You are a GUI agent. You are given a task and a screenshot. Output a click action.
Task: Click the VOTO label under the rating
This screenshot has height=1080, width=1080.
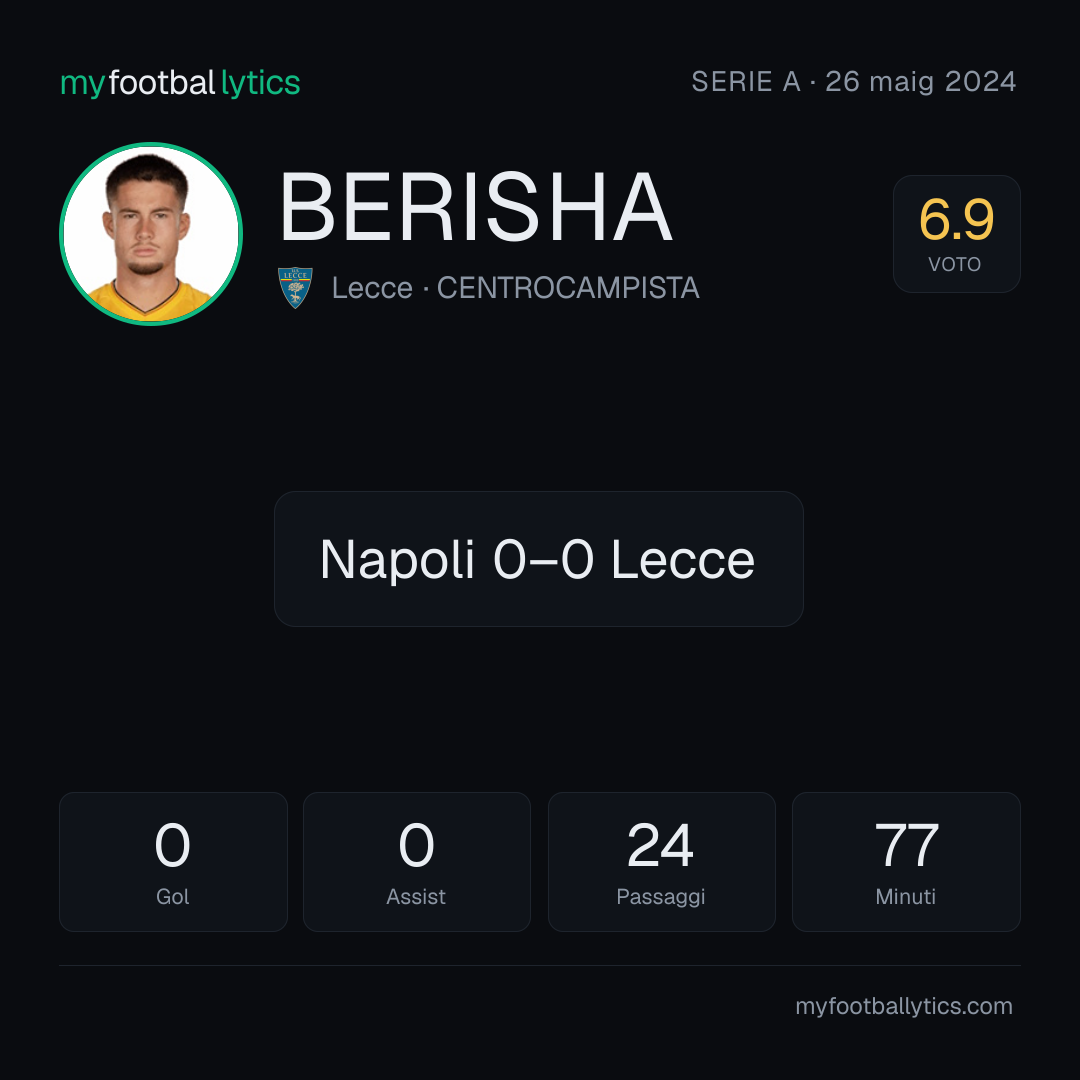(x=955, y=264)
